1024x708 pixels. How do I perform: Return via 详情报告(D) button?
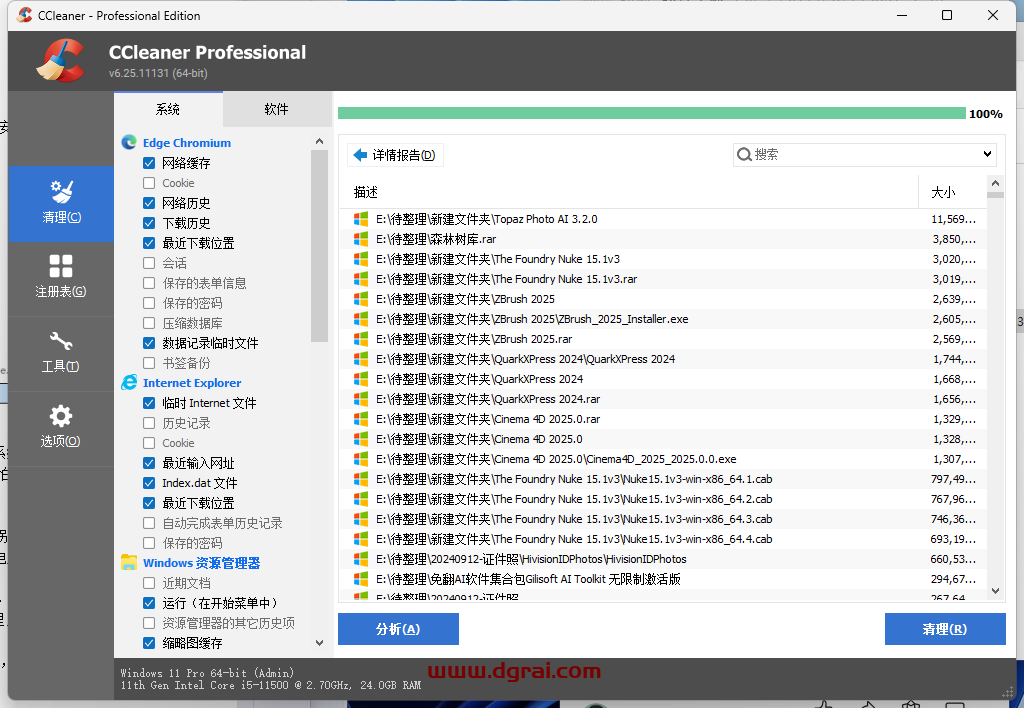(x=396, y=155)
